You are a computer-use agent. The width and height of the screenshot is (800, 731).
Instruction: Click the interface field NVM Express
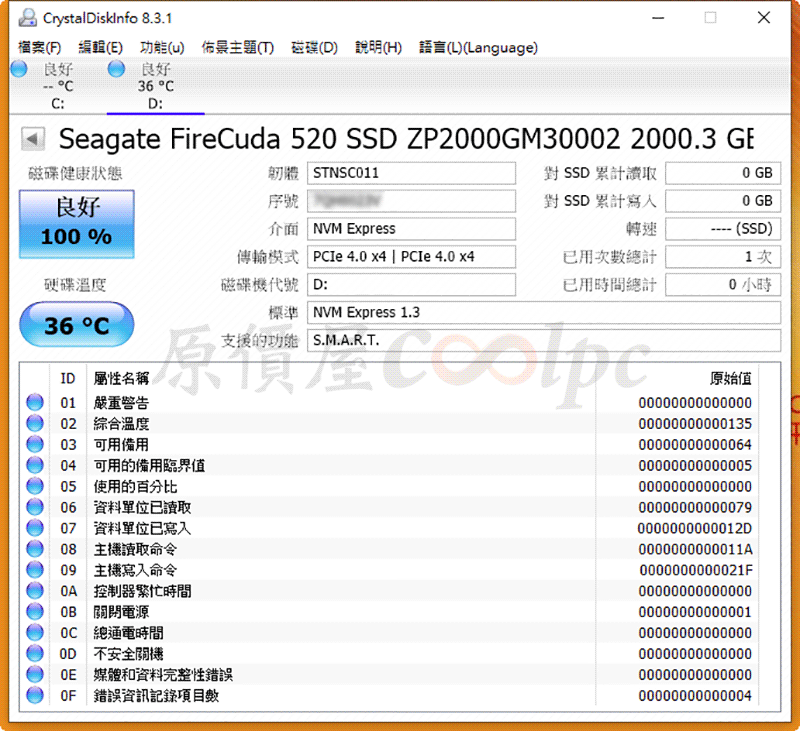[411, 229]
